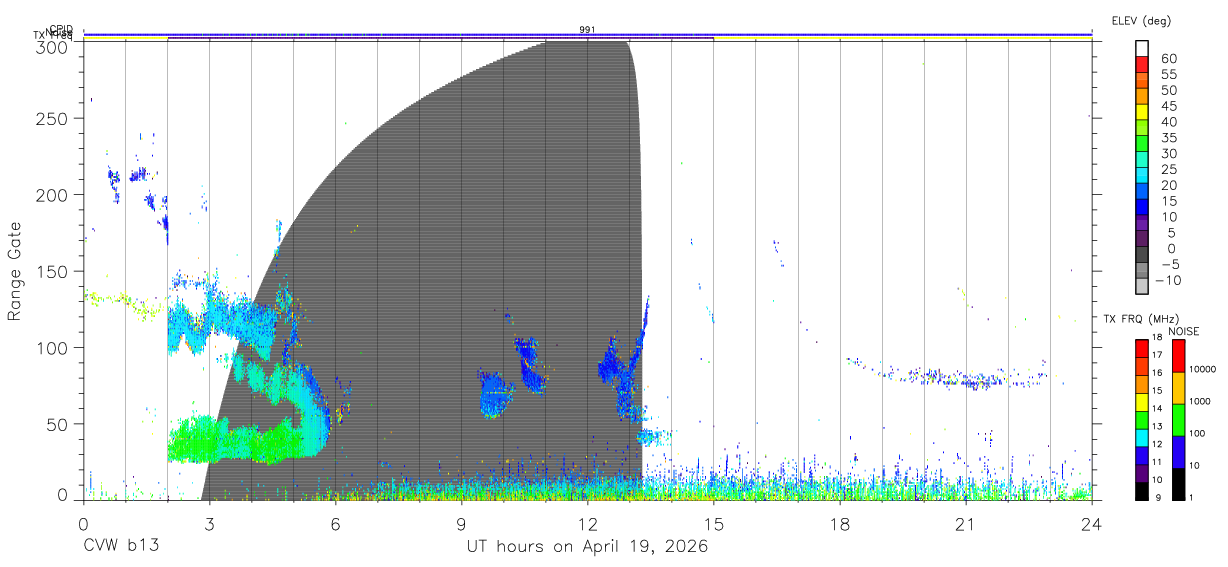Click the 'UT hours on April 19, 2026' axis title
Screen dimensions: 1228x567
tap(587, 547)
